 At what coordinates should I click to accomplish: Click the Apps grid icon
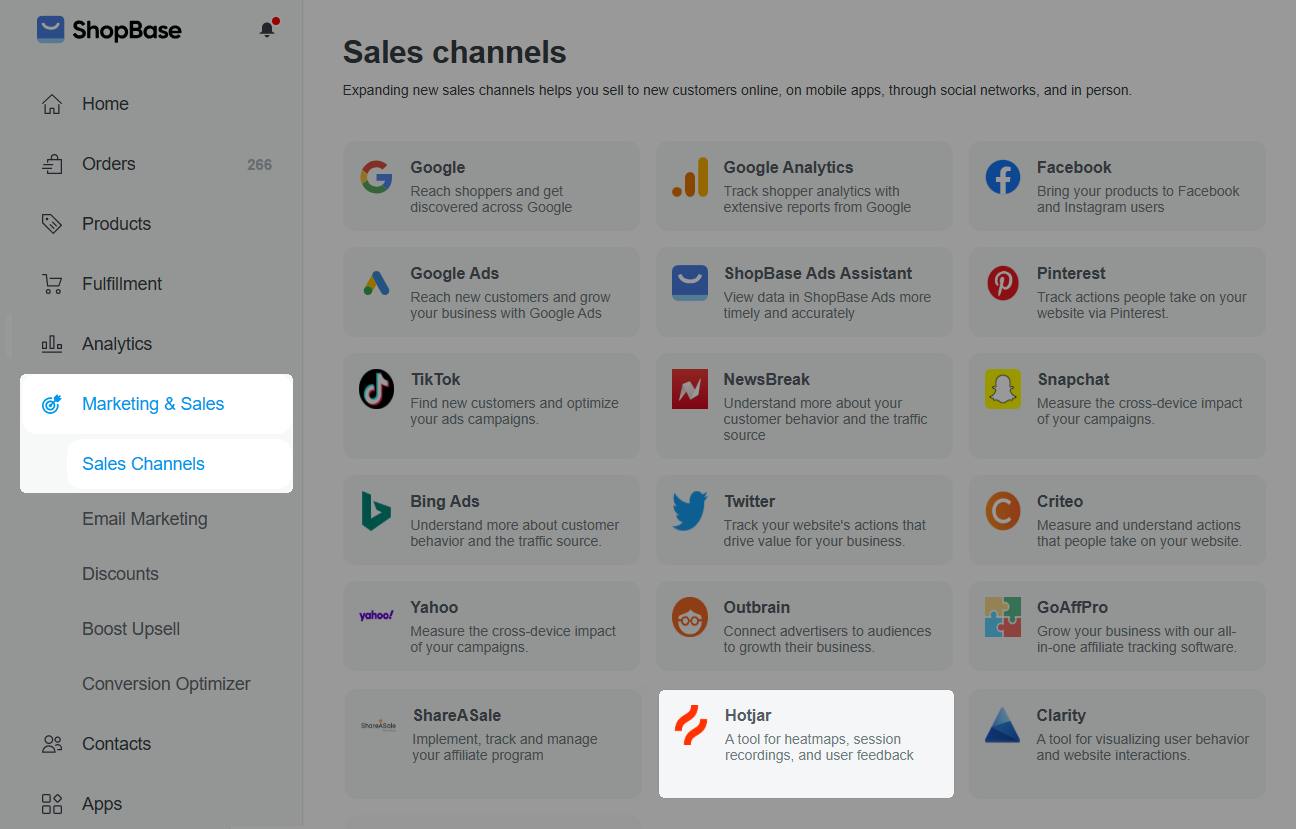tap(52, 804)
